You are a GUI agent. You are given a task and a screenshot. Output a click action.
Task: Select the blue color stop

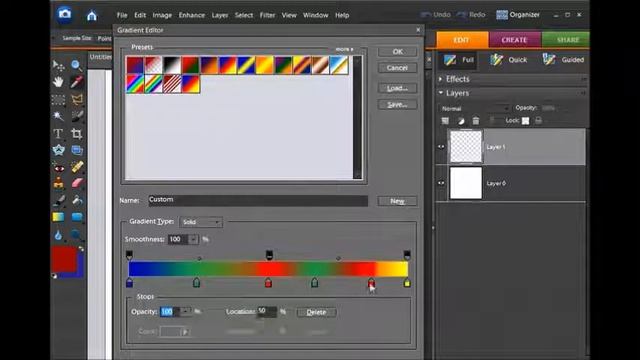(129, 282)
